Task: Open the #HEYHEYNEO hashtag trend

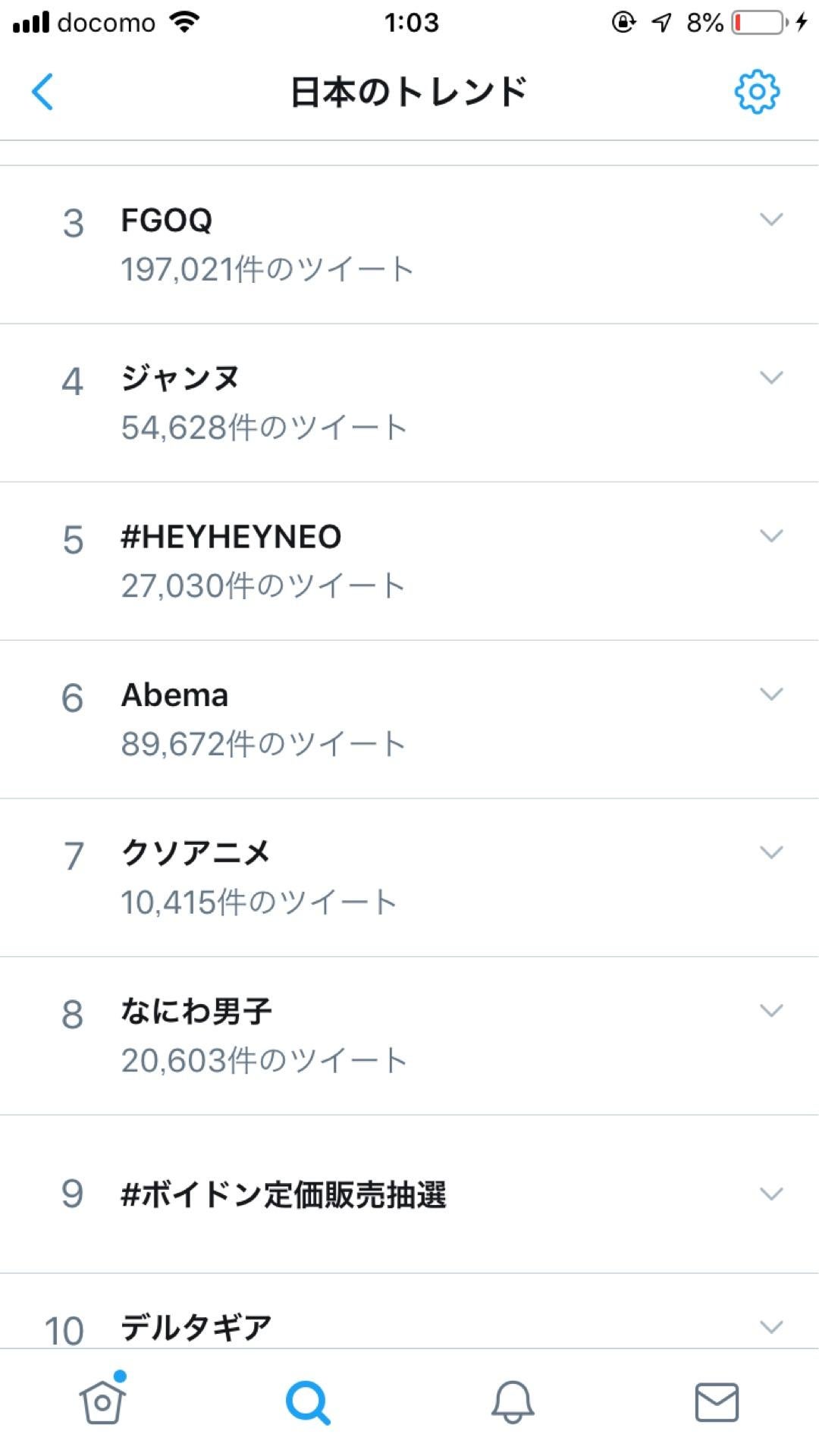Action: (x=409, y=561)
